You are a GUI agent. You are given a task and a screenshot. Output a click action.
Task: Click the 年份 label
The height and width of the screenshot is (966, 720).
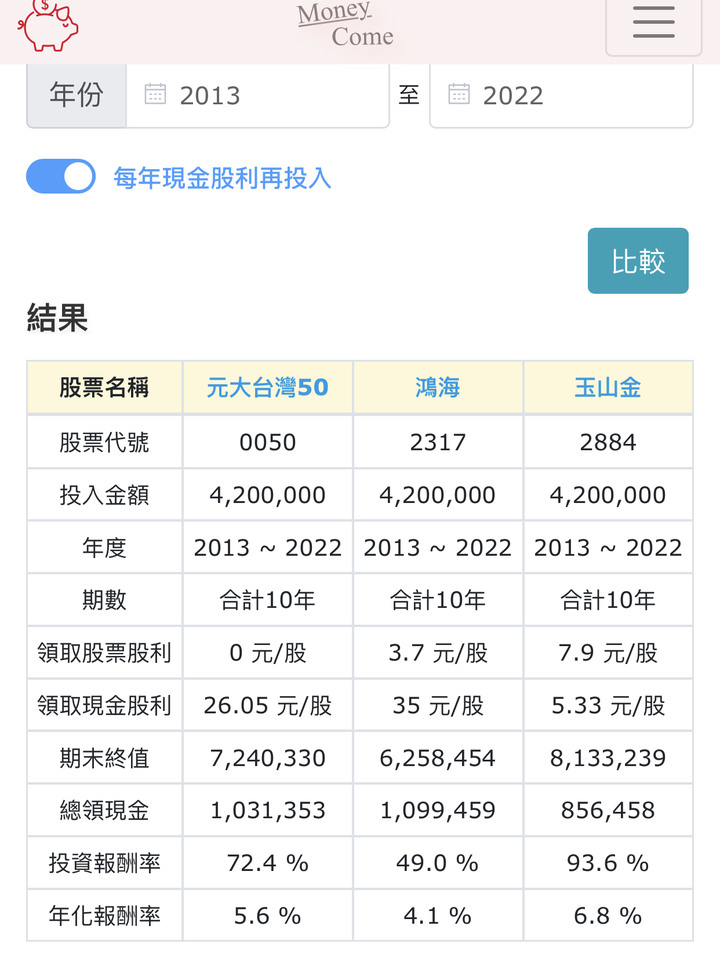tap(76, 95)
